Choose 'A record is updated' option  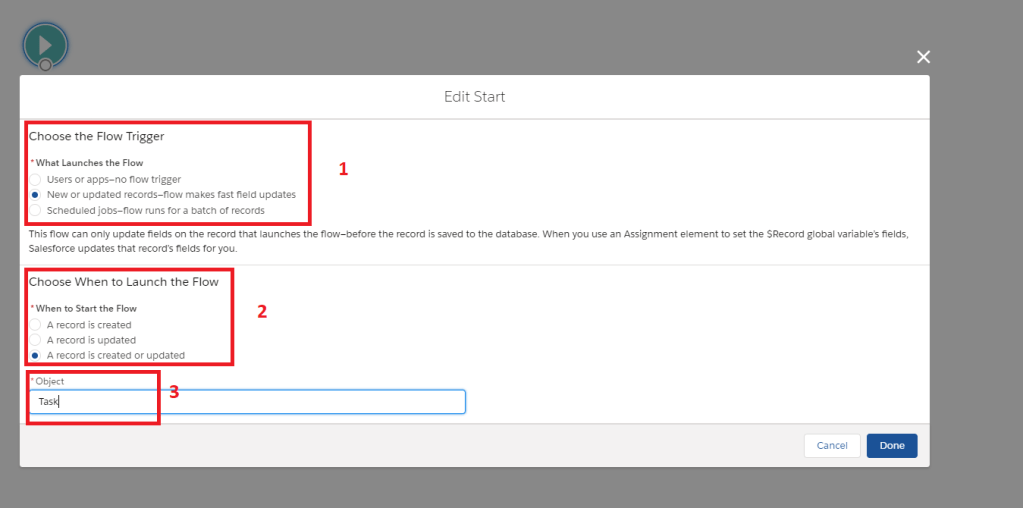[x=36, y=340]
